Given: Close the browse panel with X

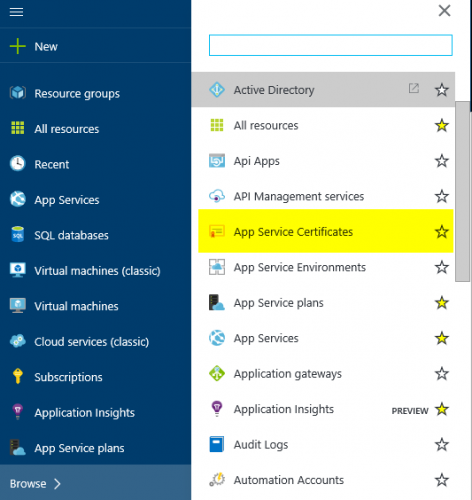Looking at the screenshot, I should pyautogui.click(x=444, y=11).
